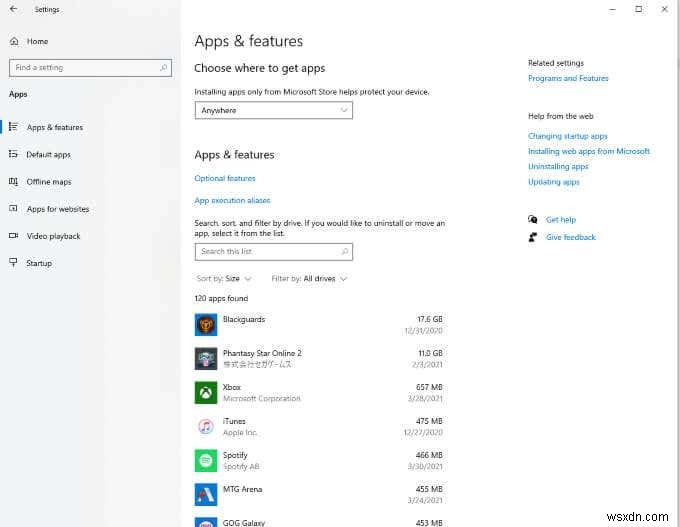
Task: Click the Startup sidebar icon
Action: (x=13, y=262)
